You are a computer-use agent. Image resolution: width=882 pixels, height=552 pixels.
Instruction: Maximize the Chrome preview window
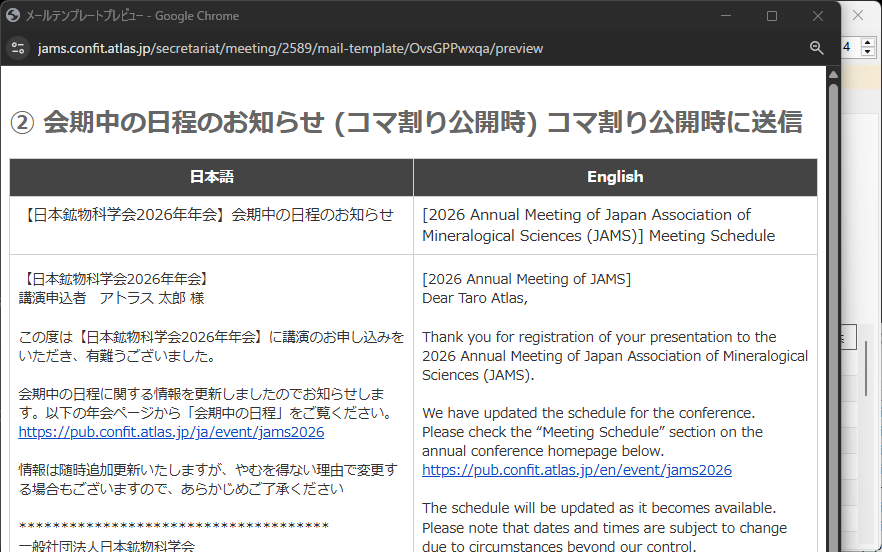click(772, 16)
